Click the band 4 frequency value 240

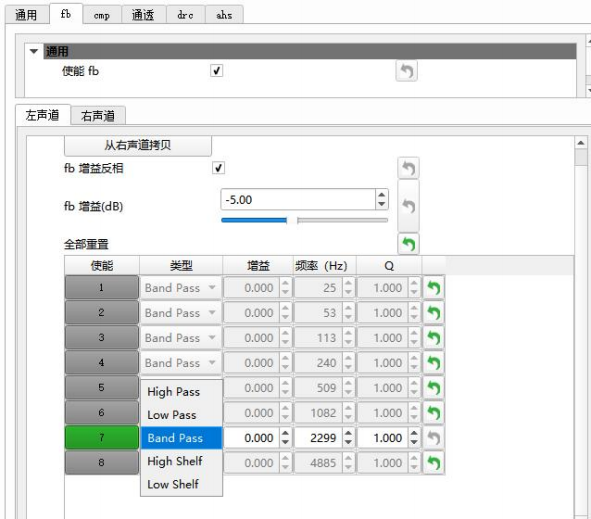[x=319, y=363]
